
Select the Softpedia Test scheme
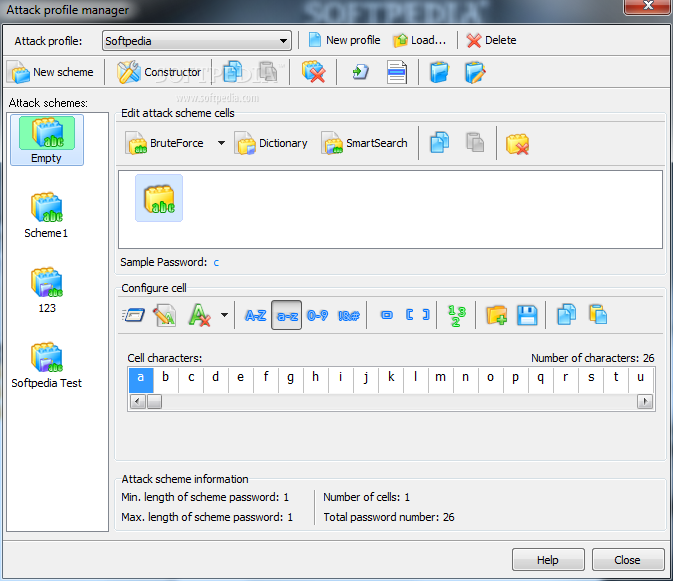46,365
